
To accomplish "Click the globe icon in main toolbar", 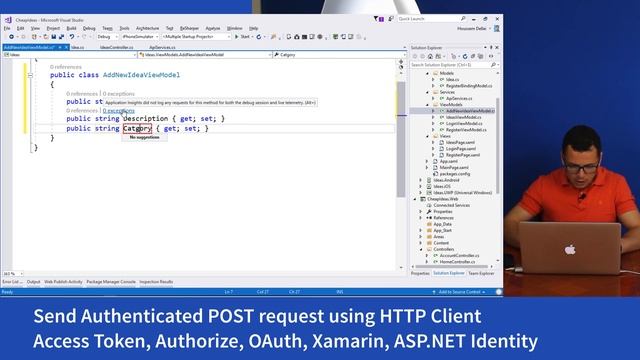I will pos(320,37).
